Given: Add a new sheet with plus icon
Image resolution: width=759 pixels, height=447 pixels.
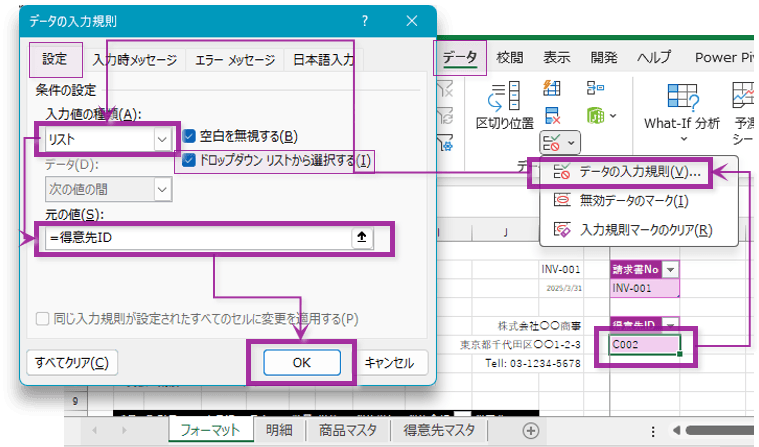Looking at the screenshot, I should (x=531, y=431).
